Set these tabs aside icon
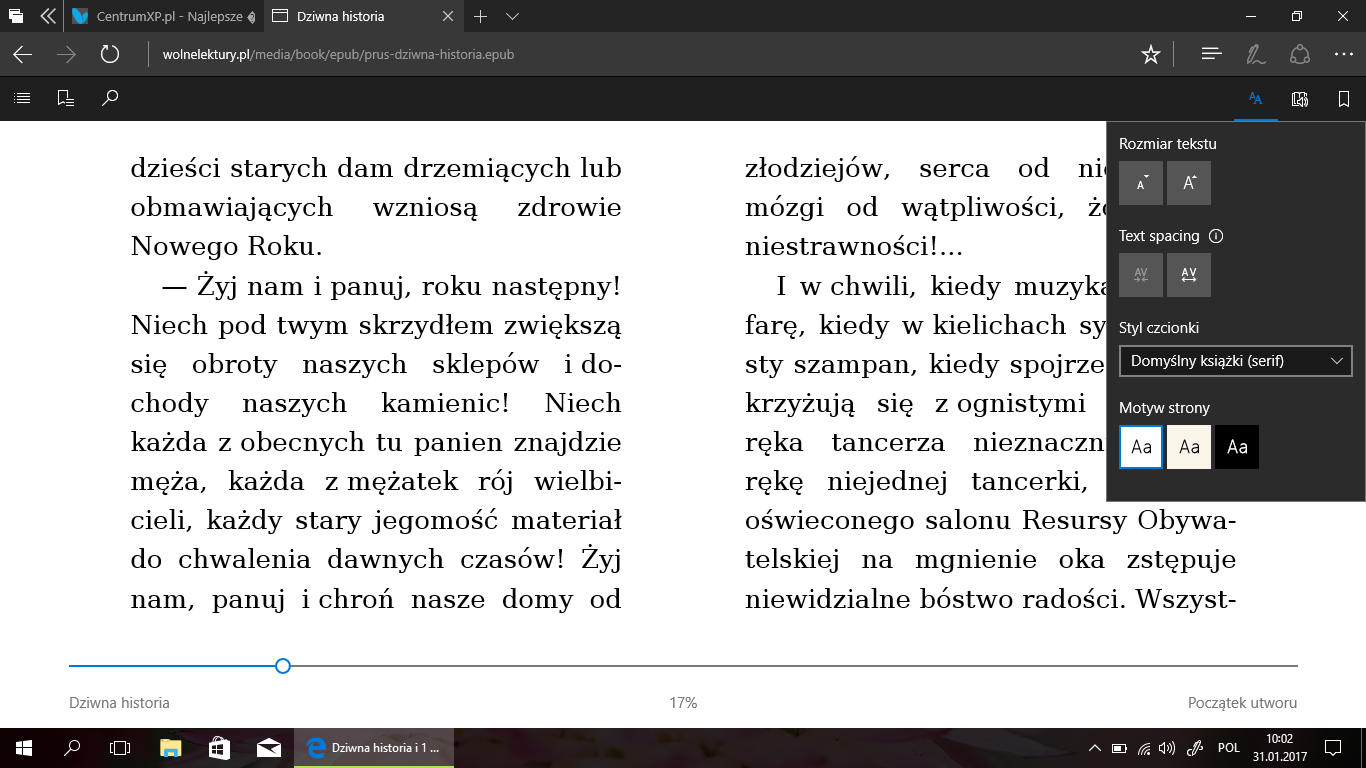Screen dimensions: 1366x768 tap(47, 16)
